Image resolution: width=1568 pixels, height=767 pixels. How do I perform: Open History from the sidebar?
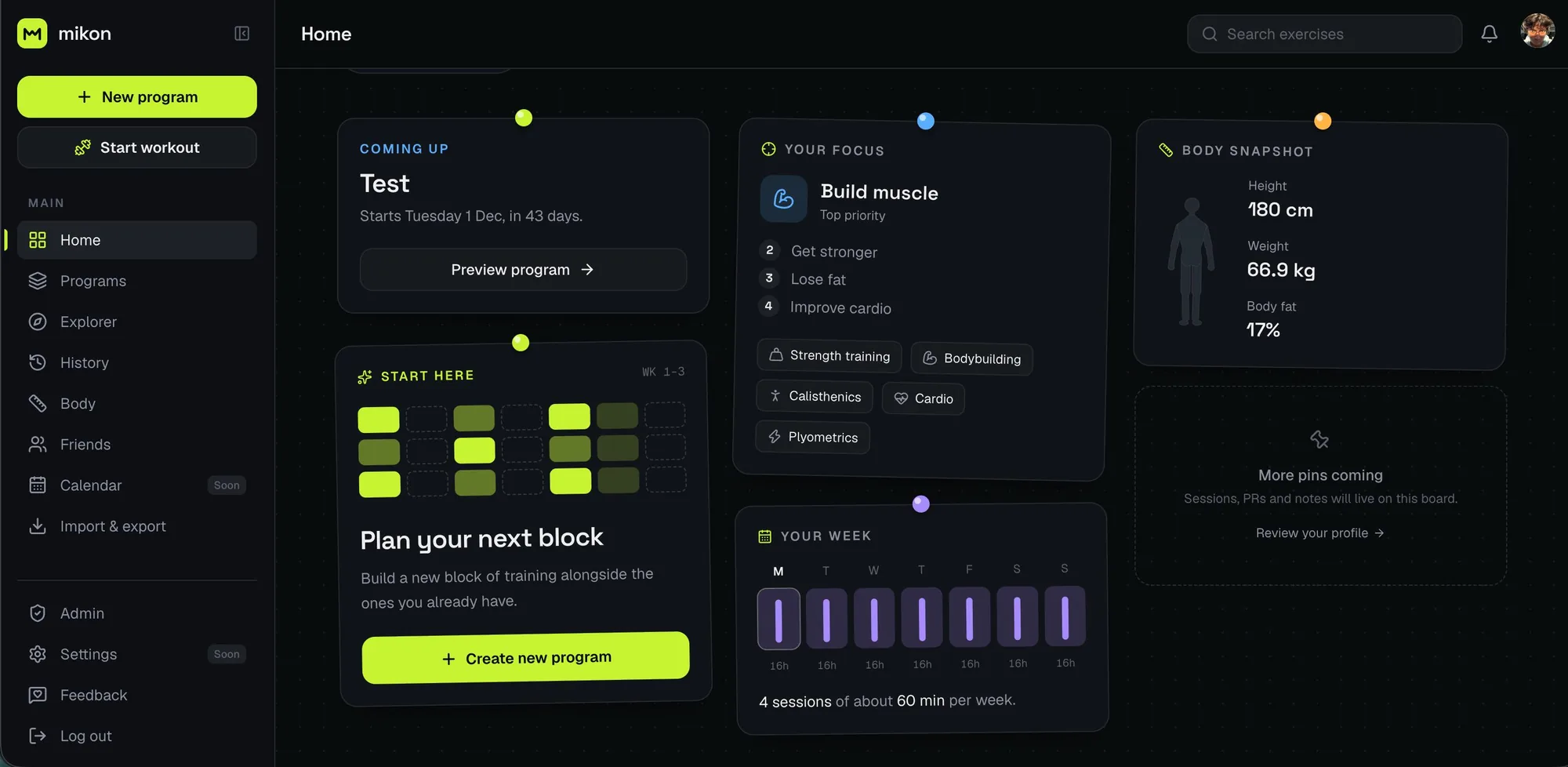pyautogui.click(x=137, y=362)
